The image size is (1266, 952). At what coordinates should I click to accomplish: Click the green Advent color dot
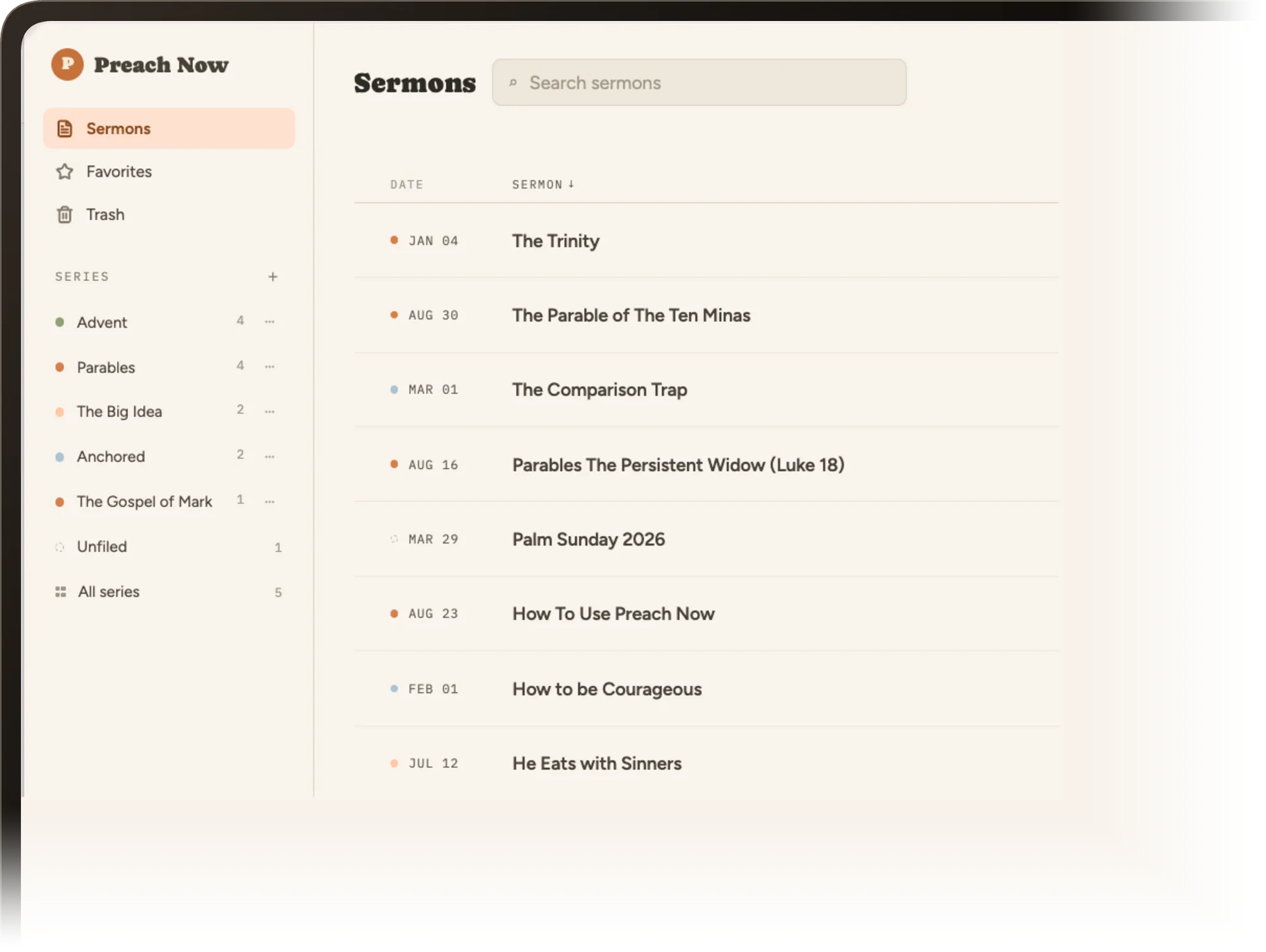tap(60, 322)
